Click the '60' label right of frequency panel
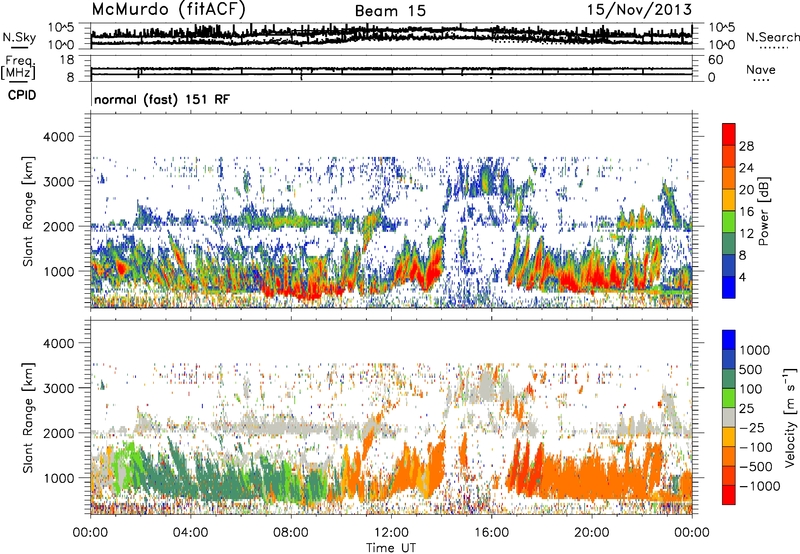Screen dimensions: 800x554 716,60
